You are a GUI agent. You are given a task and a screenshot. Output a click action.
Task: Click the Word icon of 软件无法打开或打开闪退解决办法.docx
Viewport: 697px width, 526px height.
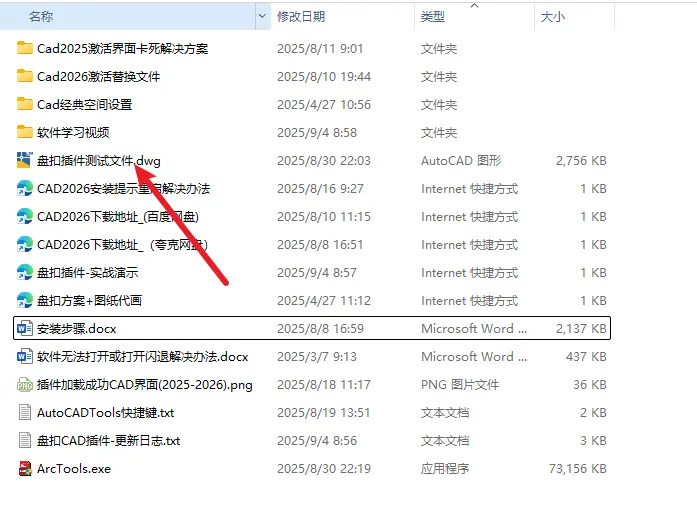tap(24, 356)
